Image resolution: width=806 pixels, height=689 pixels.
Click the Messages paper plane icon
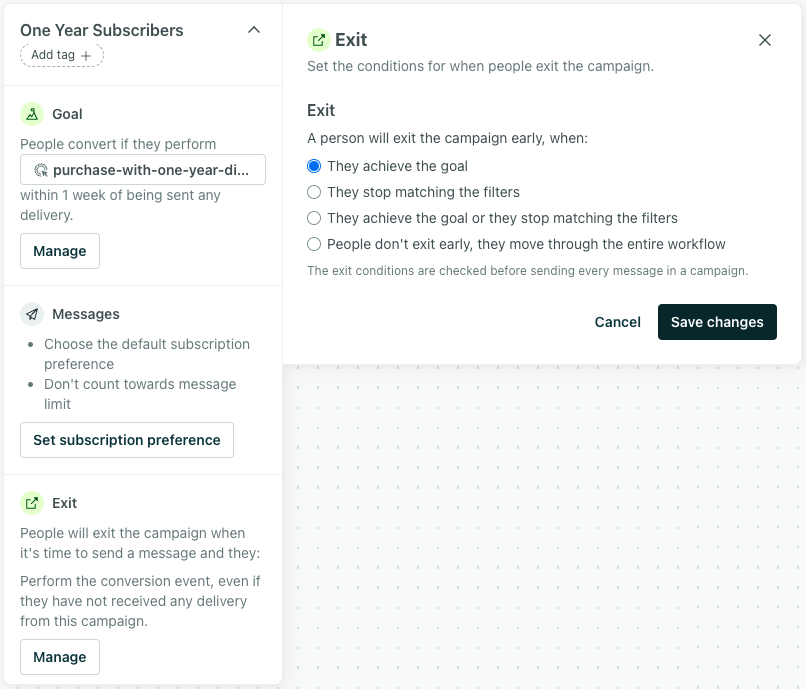click(x=32, y=314)
